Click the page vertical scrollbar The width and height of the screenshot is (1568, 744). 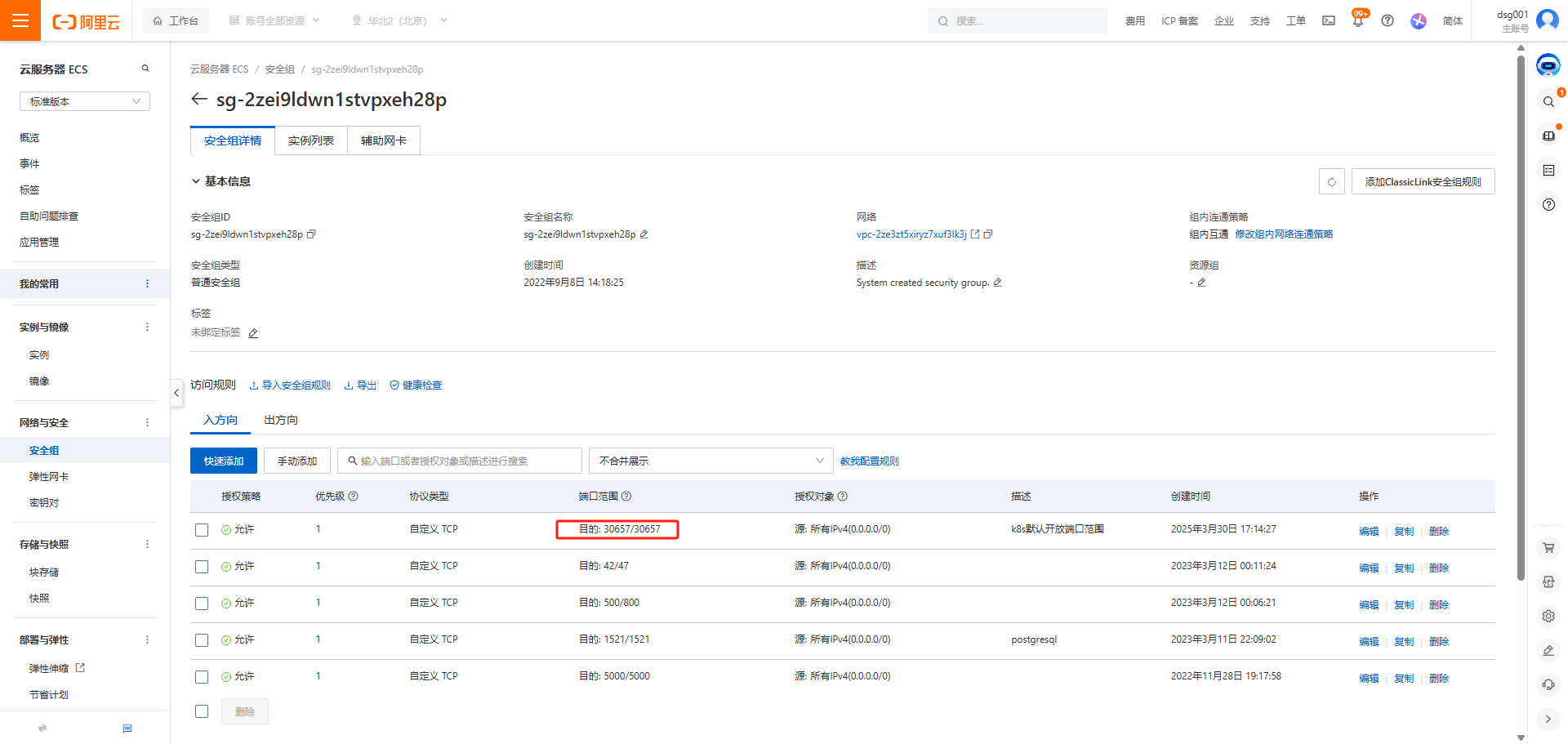click(1521, 318)
